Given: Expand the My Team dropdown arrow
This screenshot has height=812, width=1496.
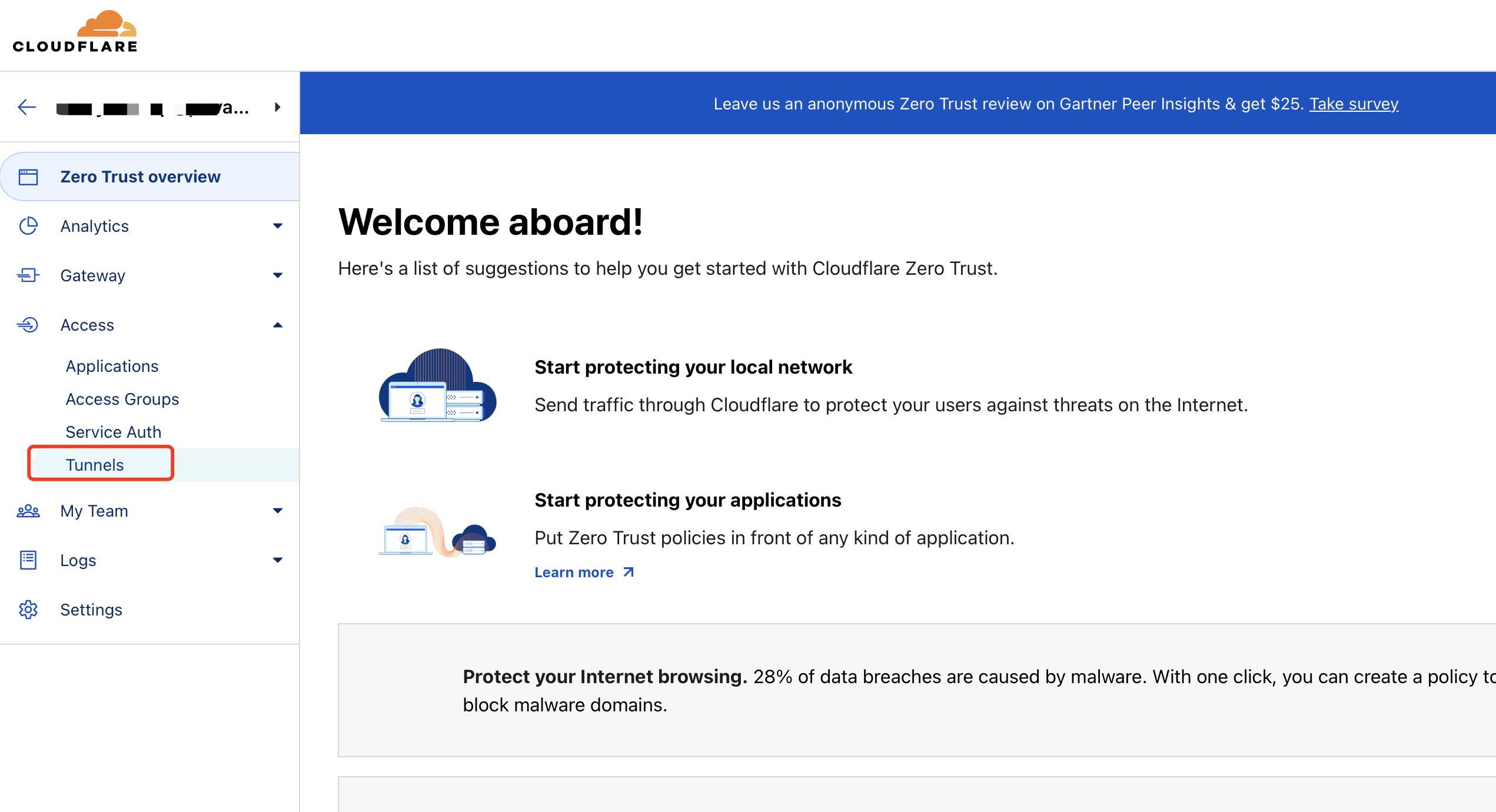Looking at the screenshot, I should pyautogui.click(x=278, y=511).
